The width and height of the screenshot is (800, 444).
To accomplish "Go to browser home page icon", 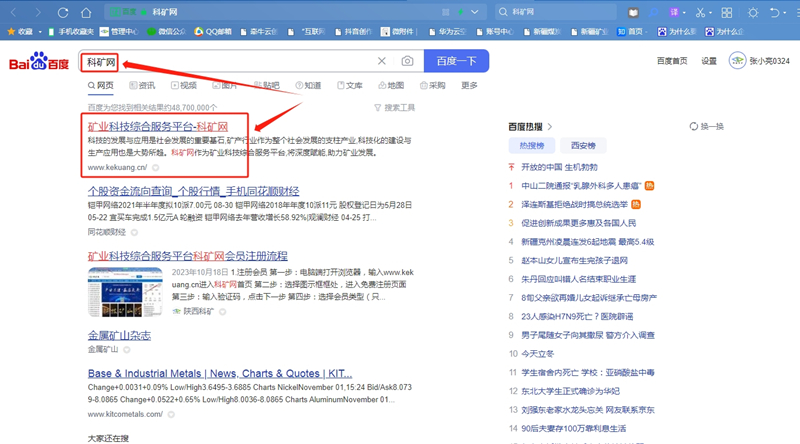I will pyautogui.click(x=86, y=12).
